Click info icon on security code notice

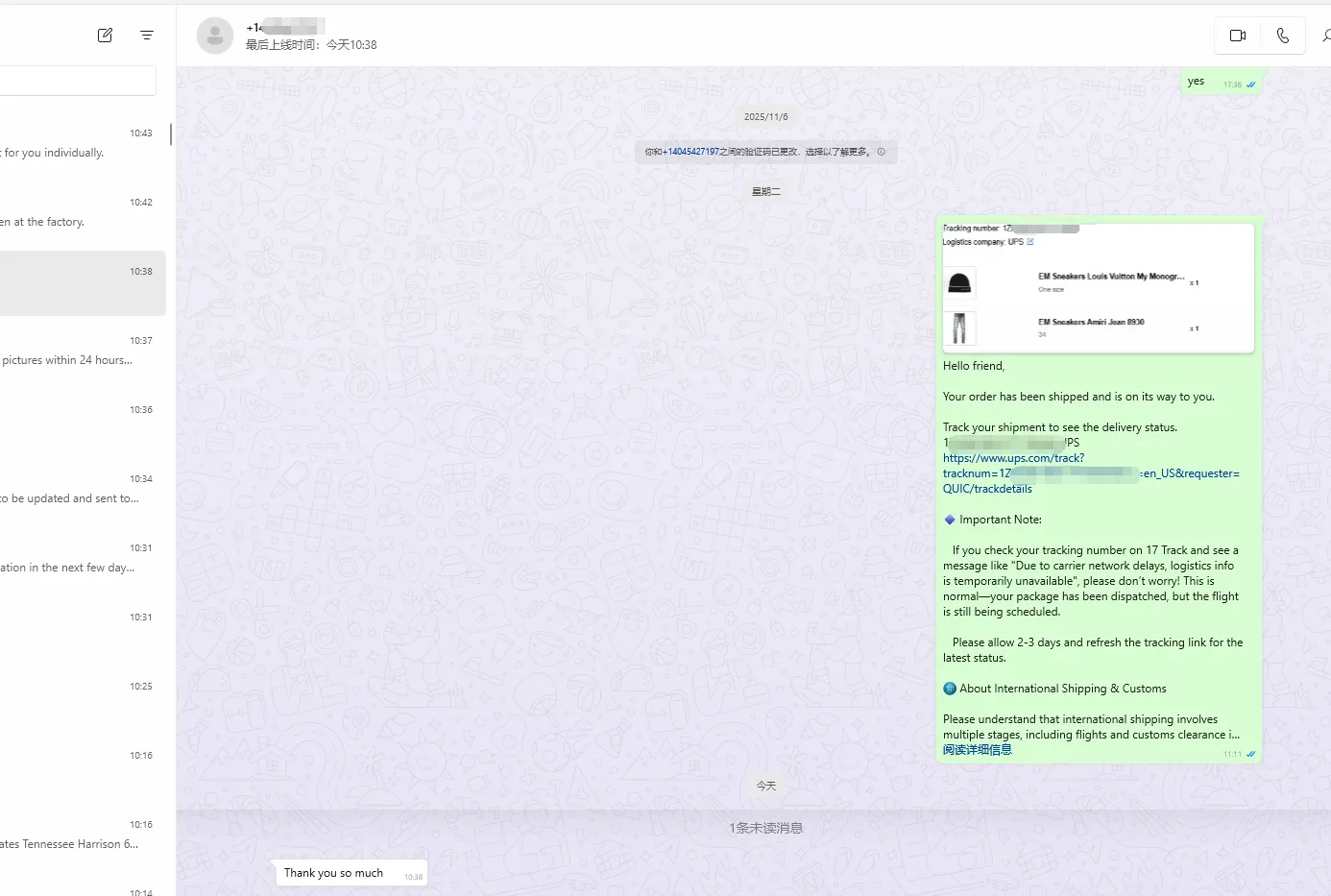point(881,152)
